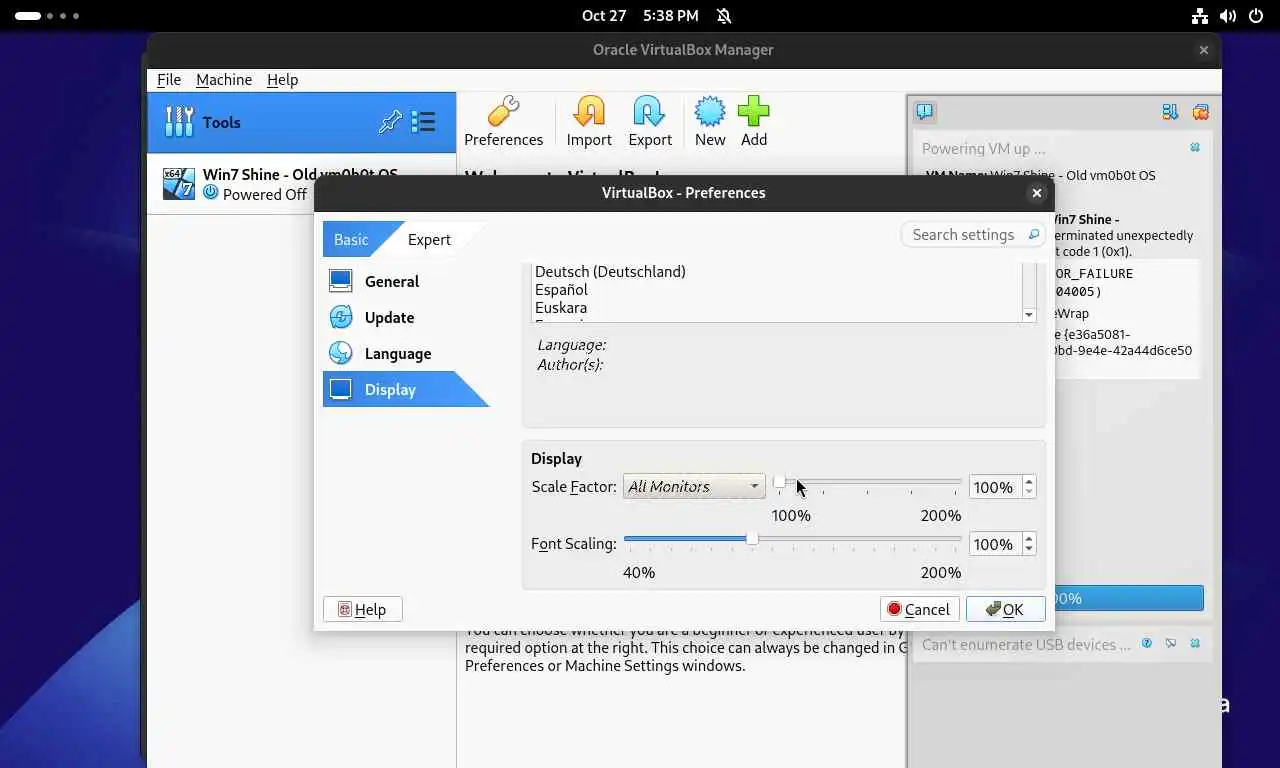Open the Tools list menu icon
Screen dimensions: 1280x768
coord(423,122)
